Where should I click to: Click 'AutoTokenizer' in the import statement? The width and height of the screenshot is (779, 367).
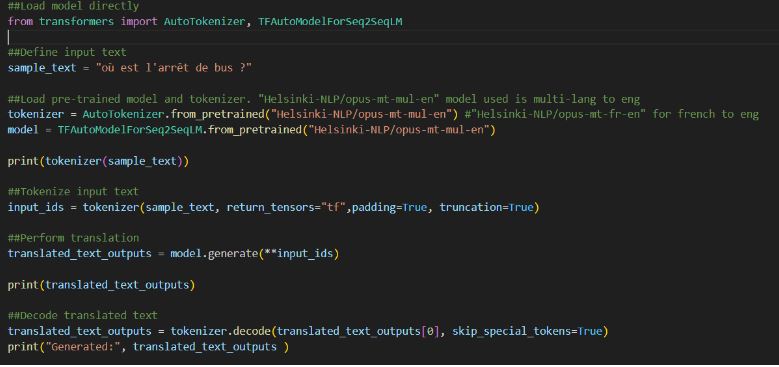(205, 22)
